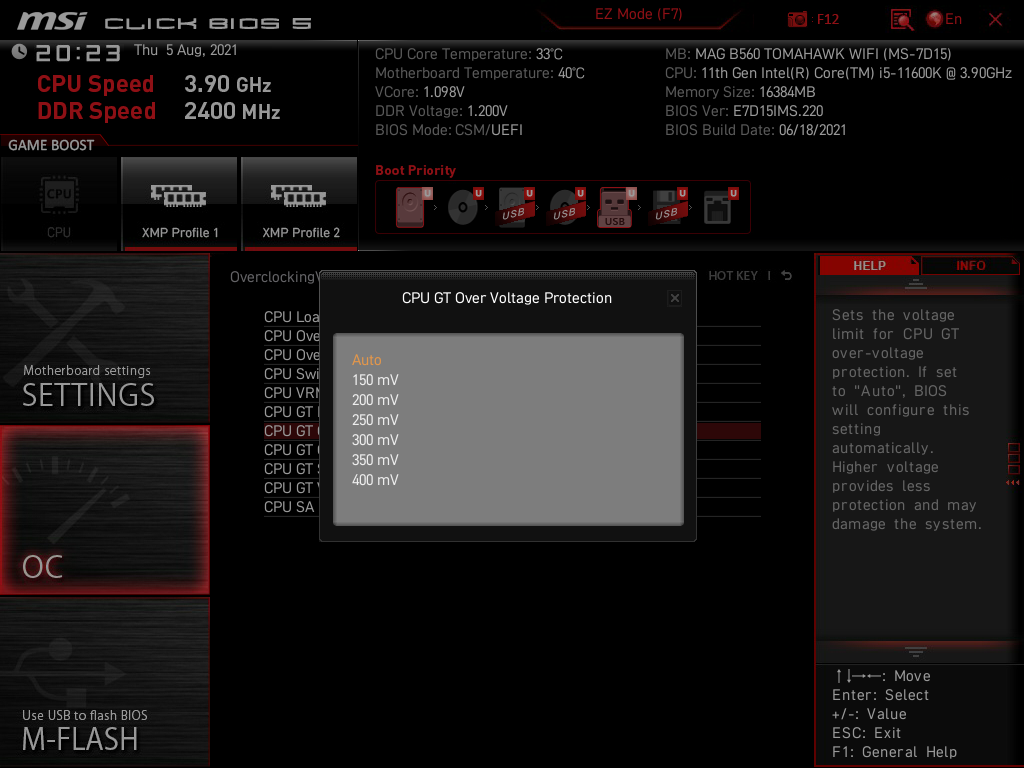The image size is (1024, 768).
Task: Choose the Auto voltage option
Action: coord(366,360)
